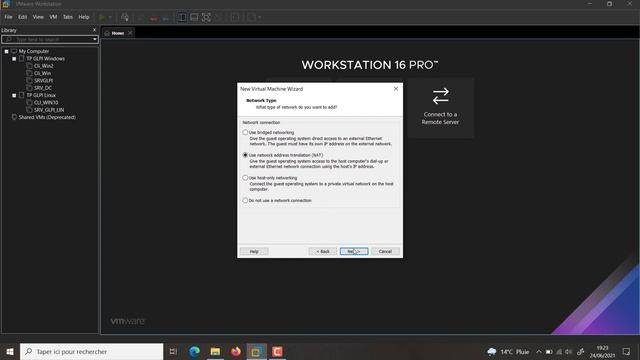640x360 pixels.
Task: Open the Library search dropdown arrow
Action: coord(95,39)
